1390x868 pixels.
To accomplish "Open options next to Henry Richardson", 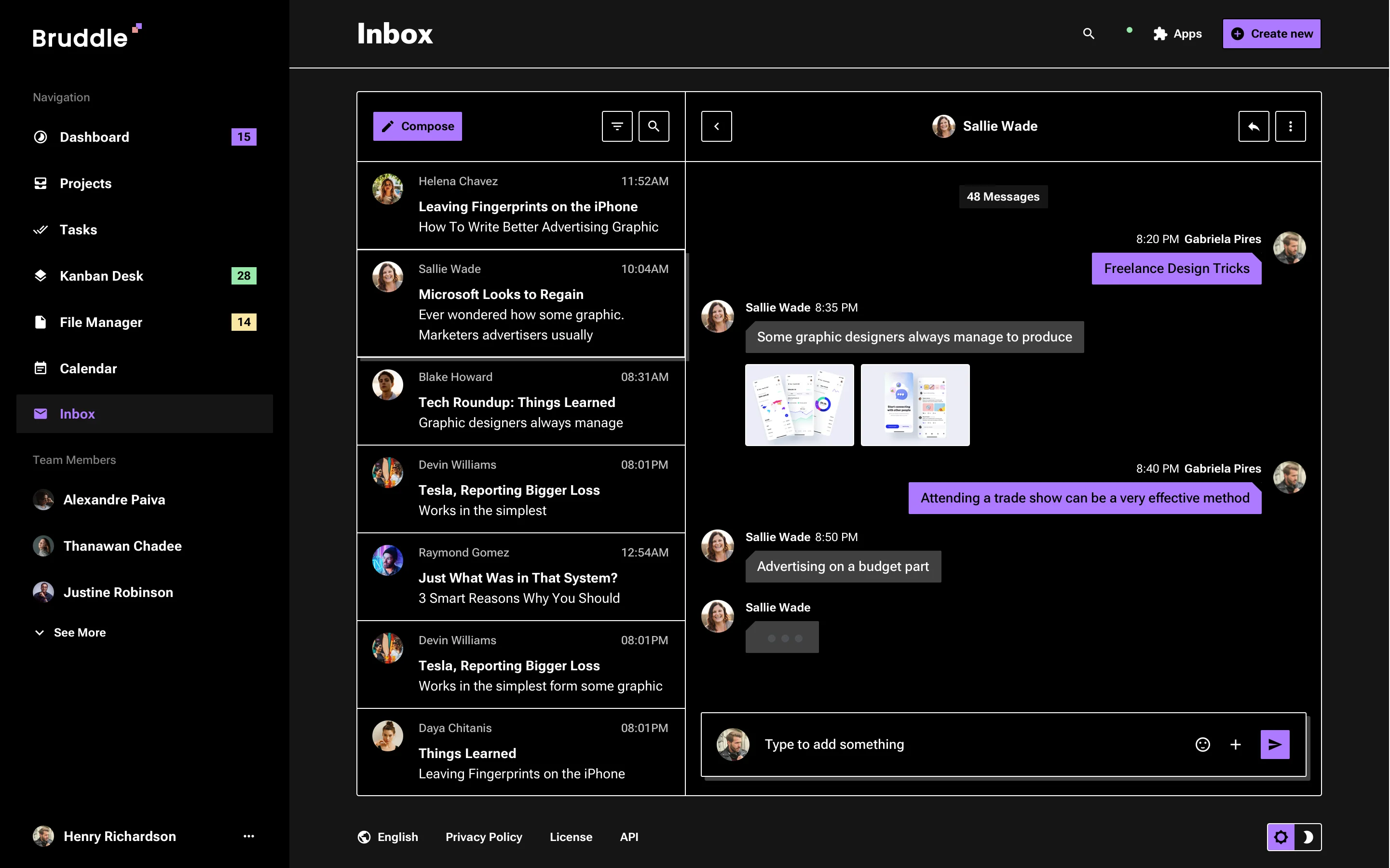I will pyautogui.click(x=248, y=837).
